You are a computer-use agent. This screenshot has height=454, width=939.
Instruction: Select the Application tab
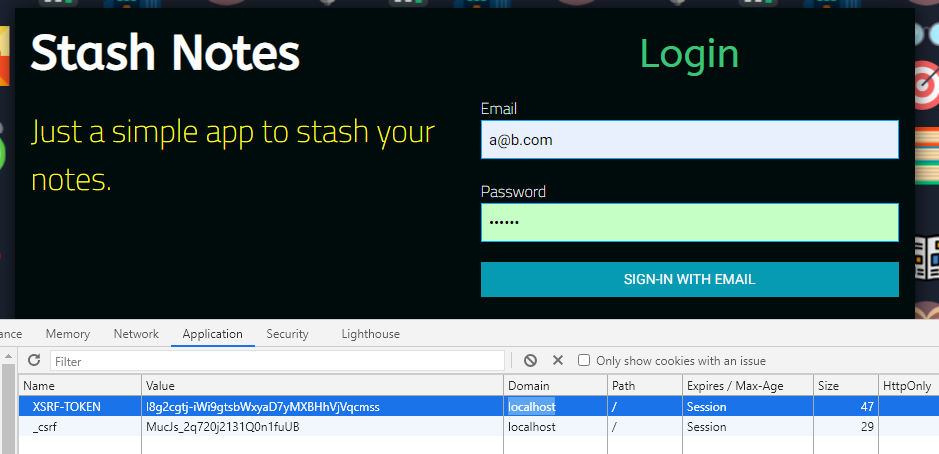coord(213,334)
